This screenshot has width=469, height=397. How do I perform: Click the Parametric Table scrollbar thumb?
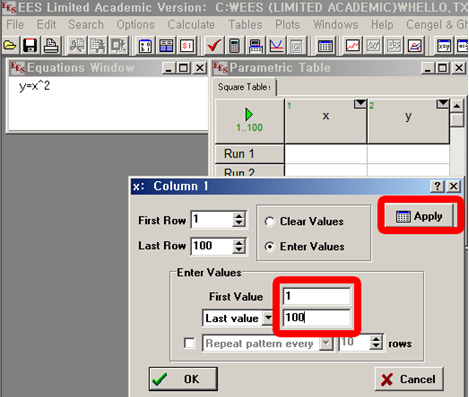pos(457,119)
